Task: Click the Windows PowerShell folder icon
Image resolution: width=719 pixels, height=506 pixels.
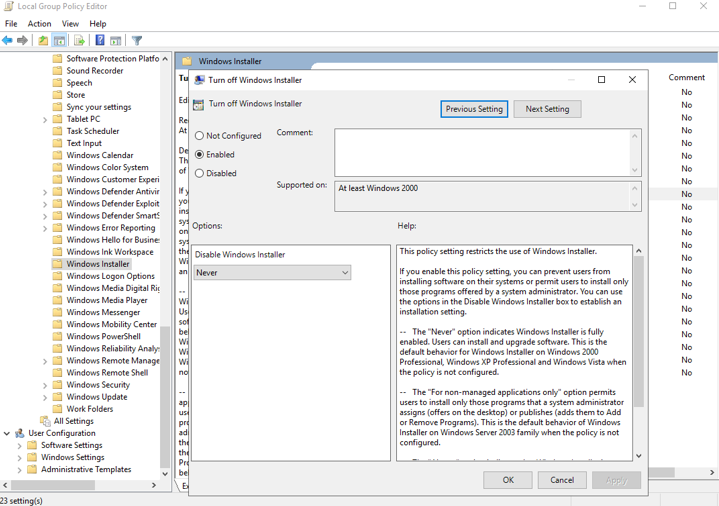Action: click(x=57, y=336)
